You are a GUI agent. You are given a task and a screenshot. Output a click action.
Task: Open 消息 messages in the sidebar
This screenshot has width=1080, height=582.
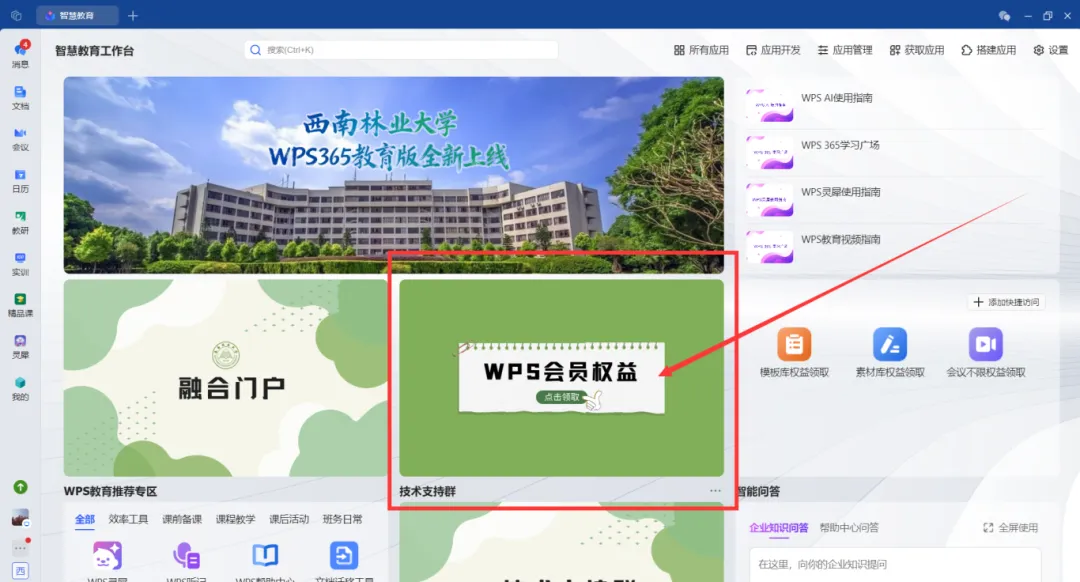(21, 54)
